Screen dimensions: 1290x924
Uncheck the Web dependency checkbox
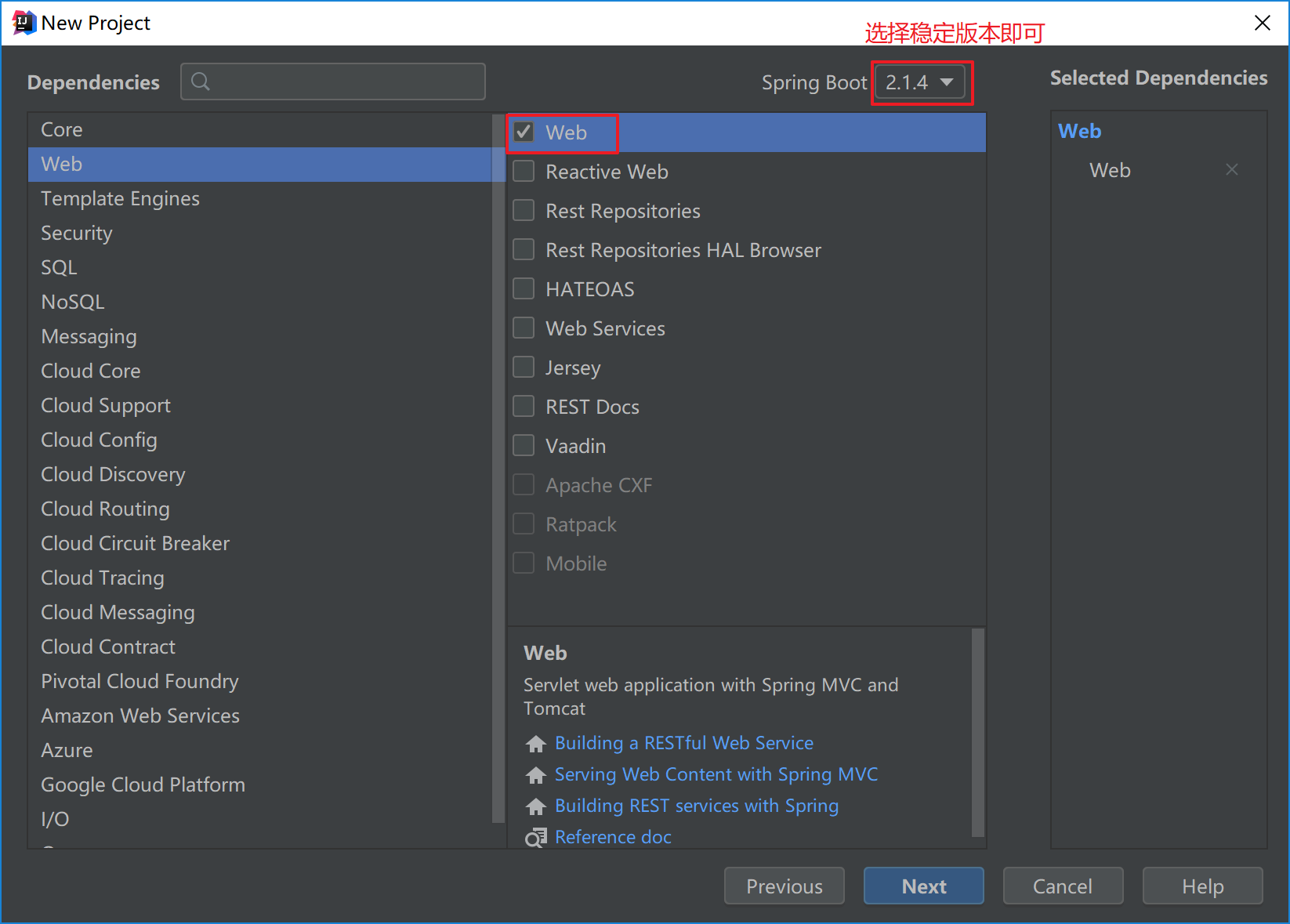coord(524,132)
